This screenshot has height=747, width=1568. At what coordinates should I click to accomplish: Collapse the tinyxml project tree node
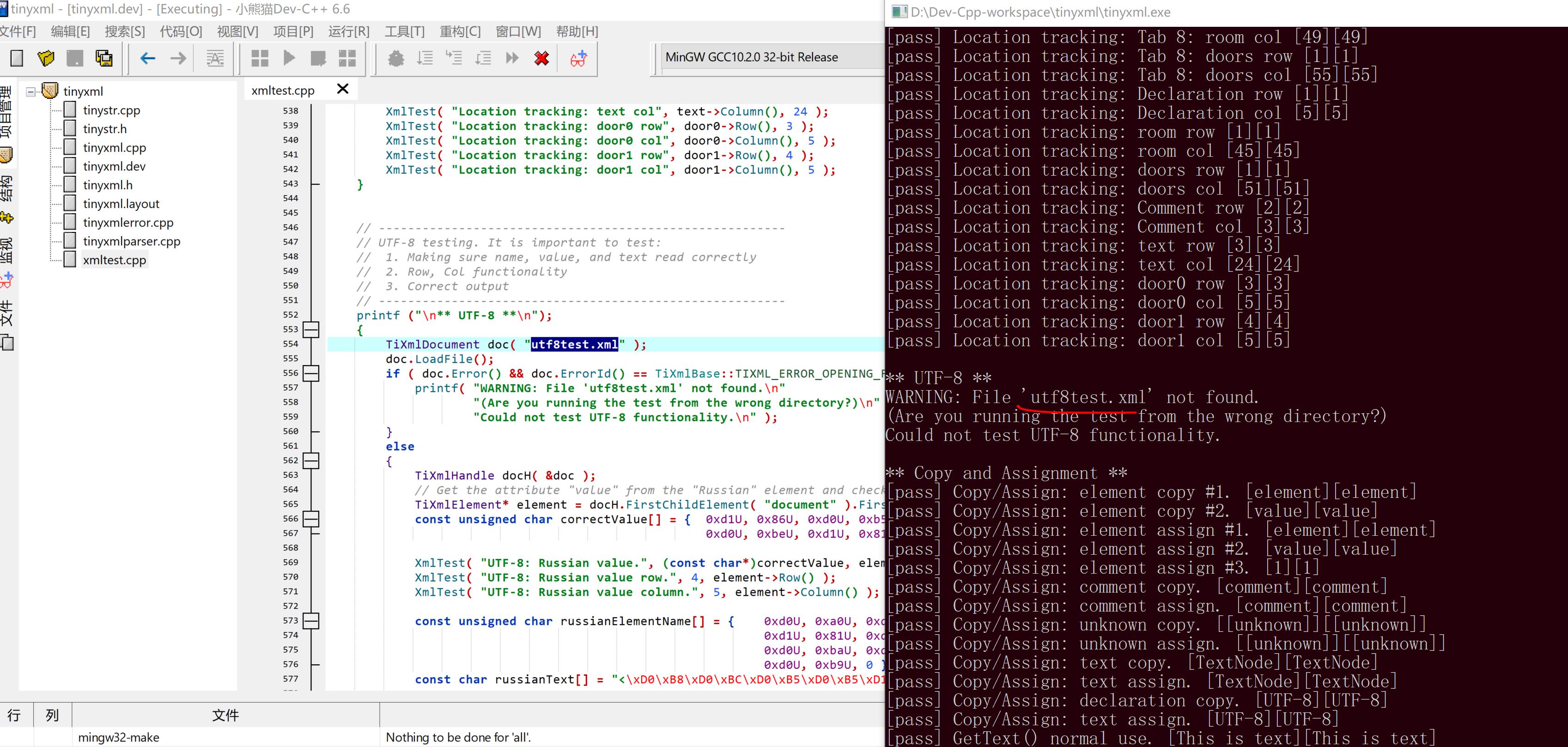(x=30, y=92)
